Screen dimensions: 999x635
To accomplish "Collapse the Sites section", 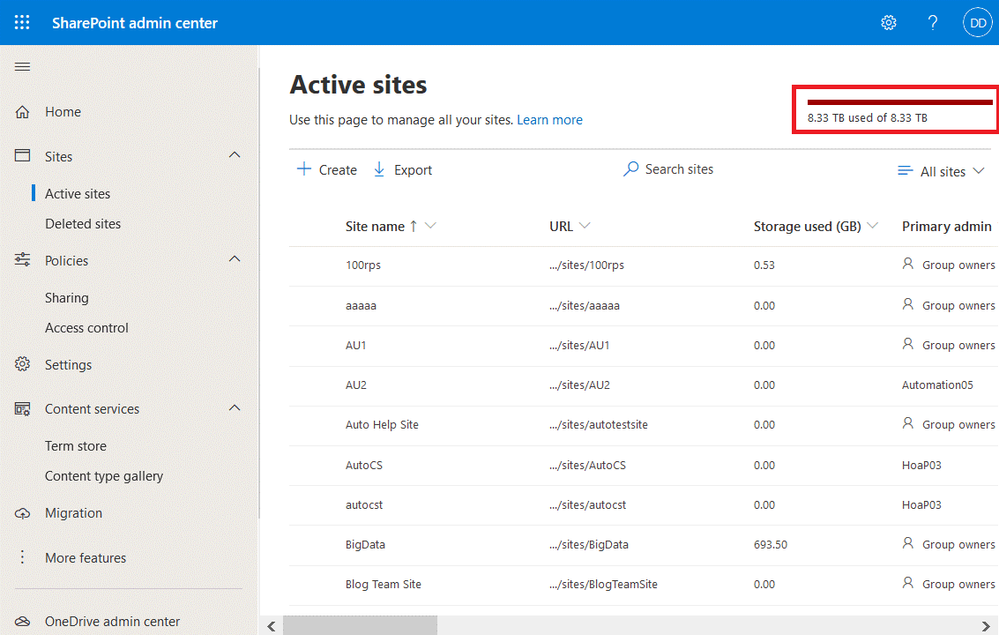I will click(x=234, y=155).
